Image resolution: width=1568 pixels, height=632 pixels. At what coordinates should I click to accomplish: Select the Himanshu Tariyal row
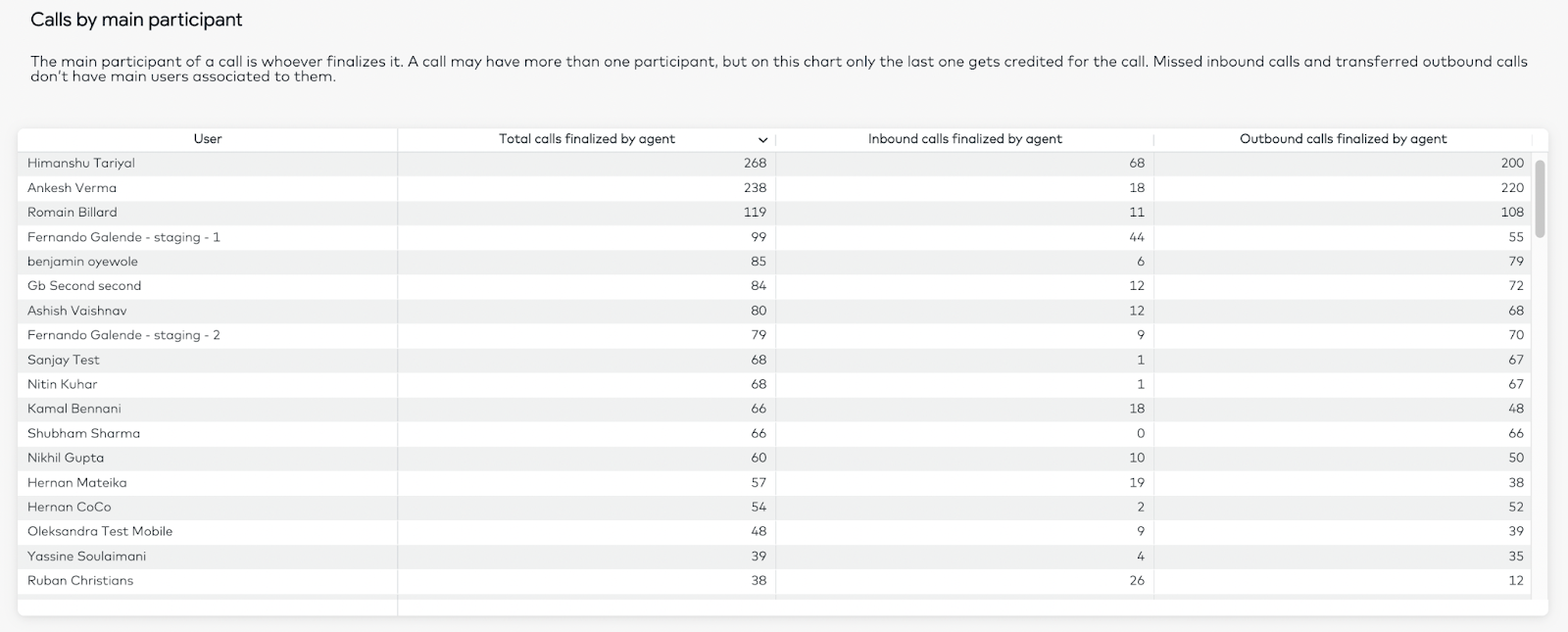coord(774,164)
